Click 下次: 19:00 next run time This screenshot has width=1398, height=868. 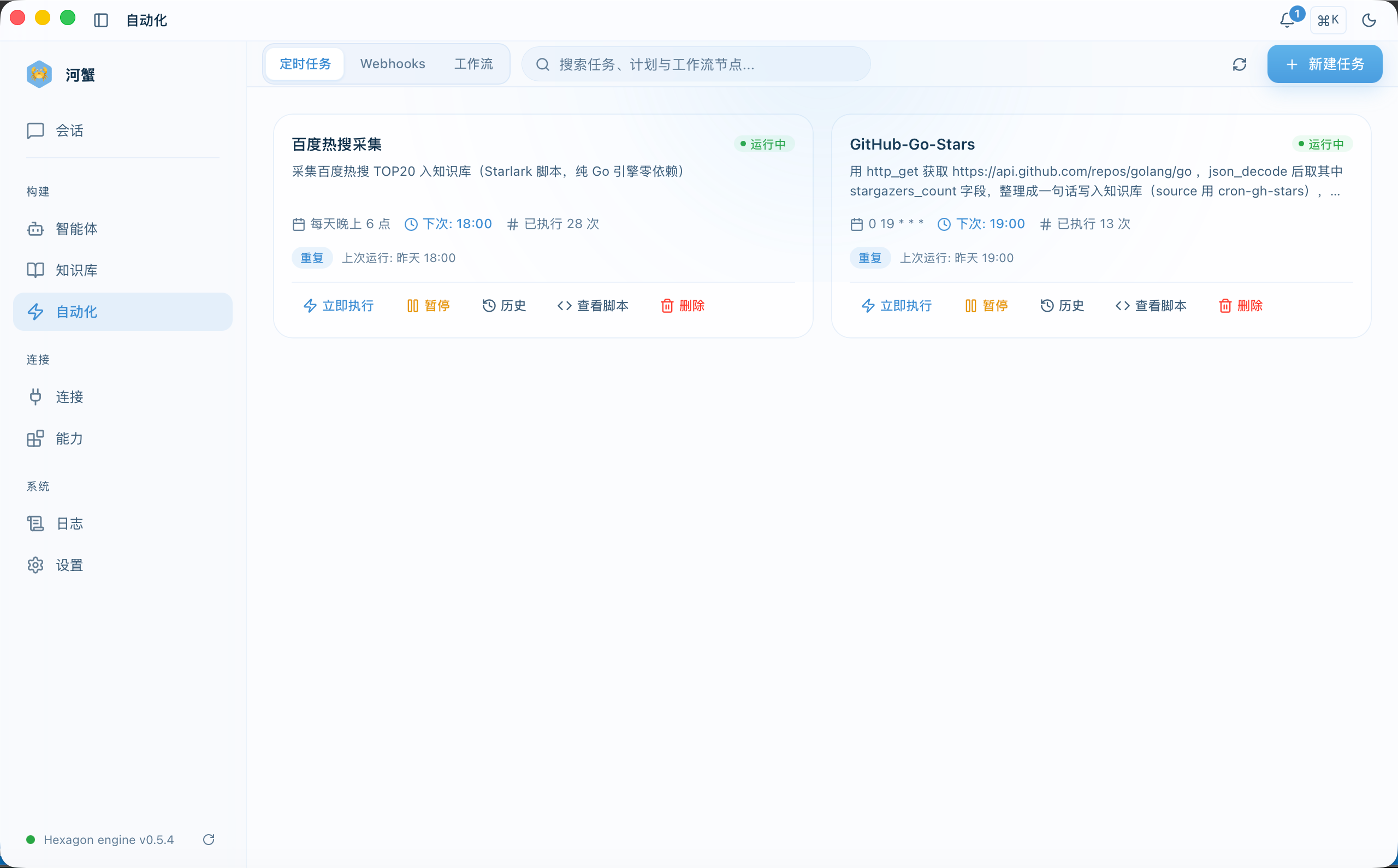point(981,224)
